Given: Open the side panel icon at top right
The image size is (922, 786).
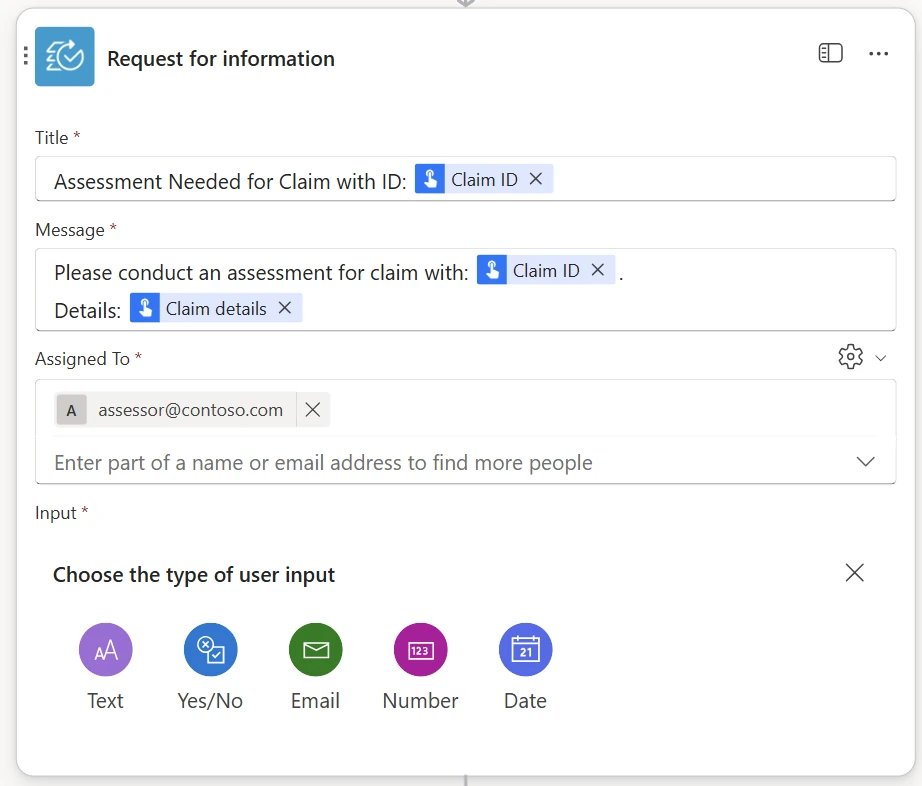Looking at the screenshot, I should click(830, 53).
